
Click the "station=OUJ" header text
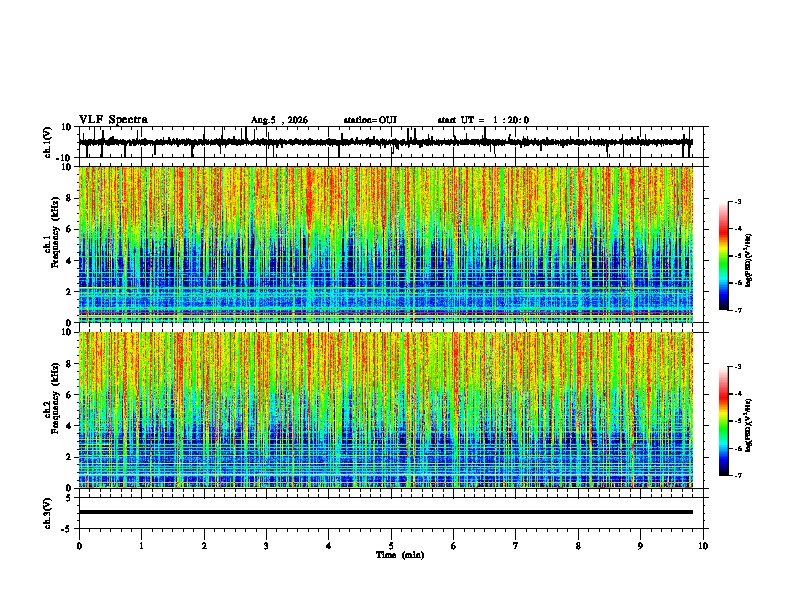point(370,120)
